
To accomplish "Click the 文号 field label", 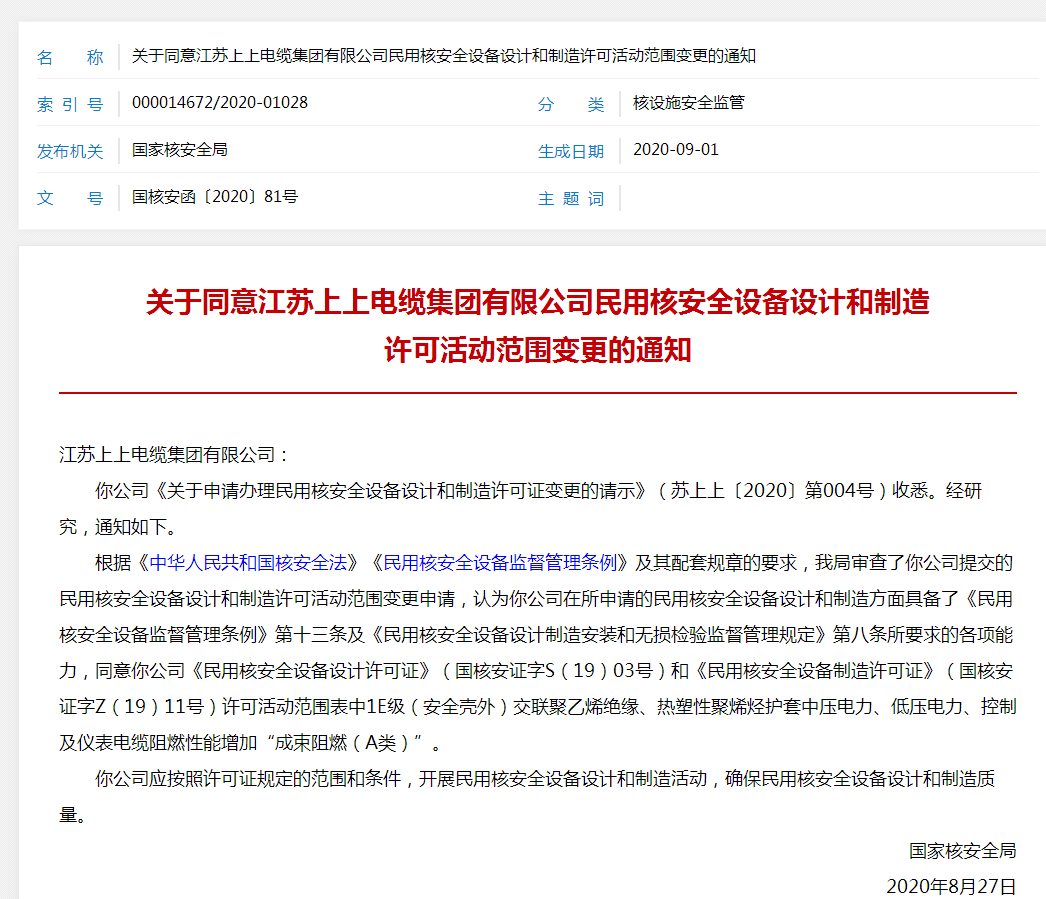I will pos(70,198).
